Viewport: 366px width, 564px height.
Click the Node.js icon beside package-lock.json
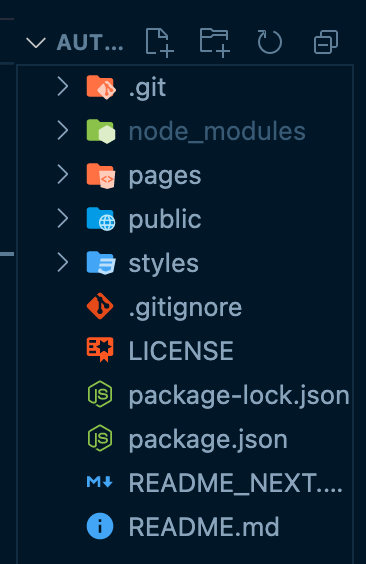tap(100, 394)
